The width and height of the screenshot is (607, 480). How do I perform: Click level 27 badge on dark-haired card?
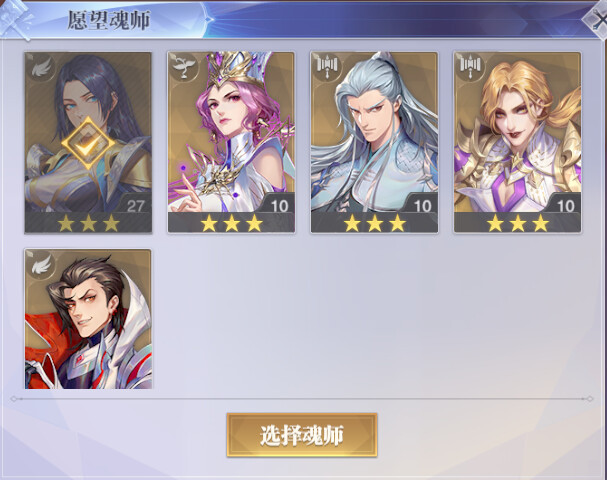click(x=135, y=205)
